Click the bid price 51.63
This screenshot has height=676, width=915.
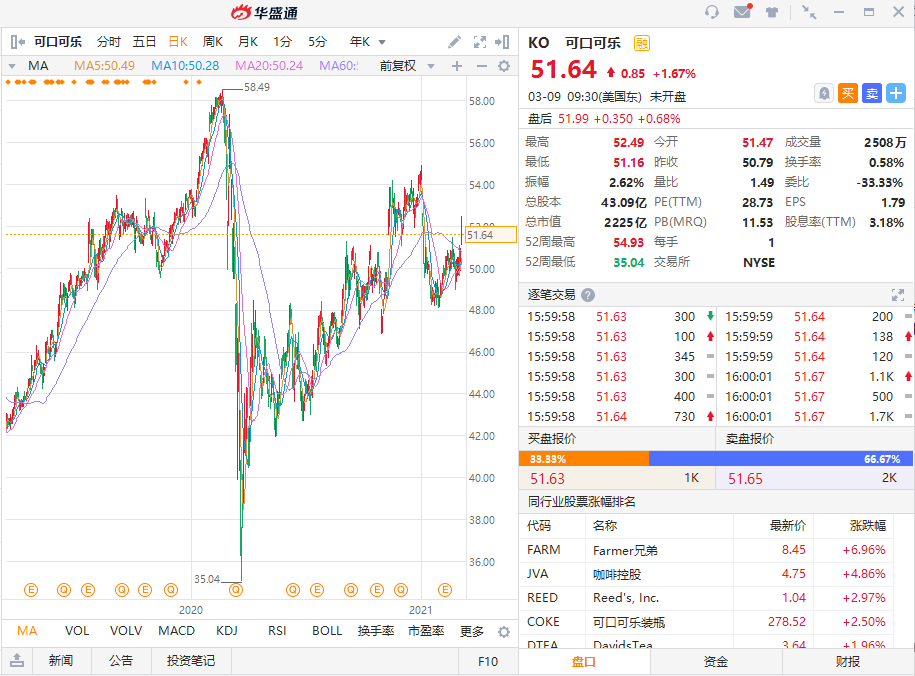547,479
